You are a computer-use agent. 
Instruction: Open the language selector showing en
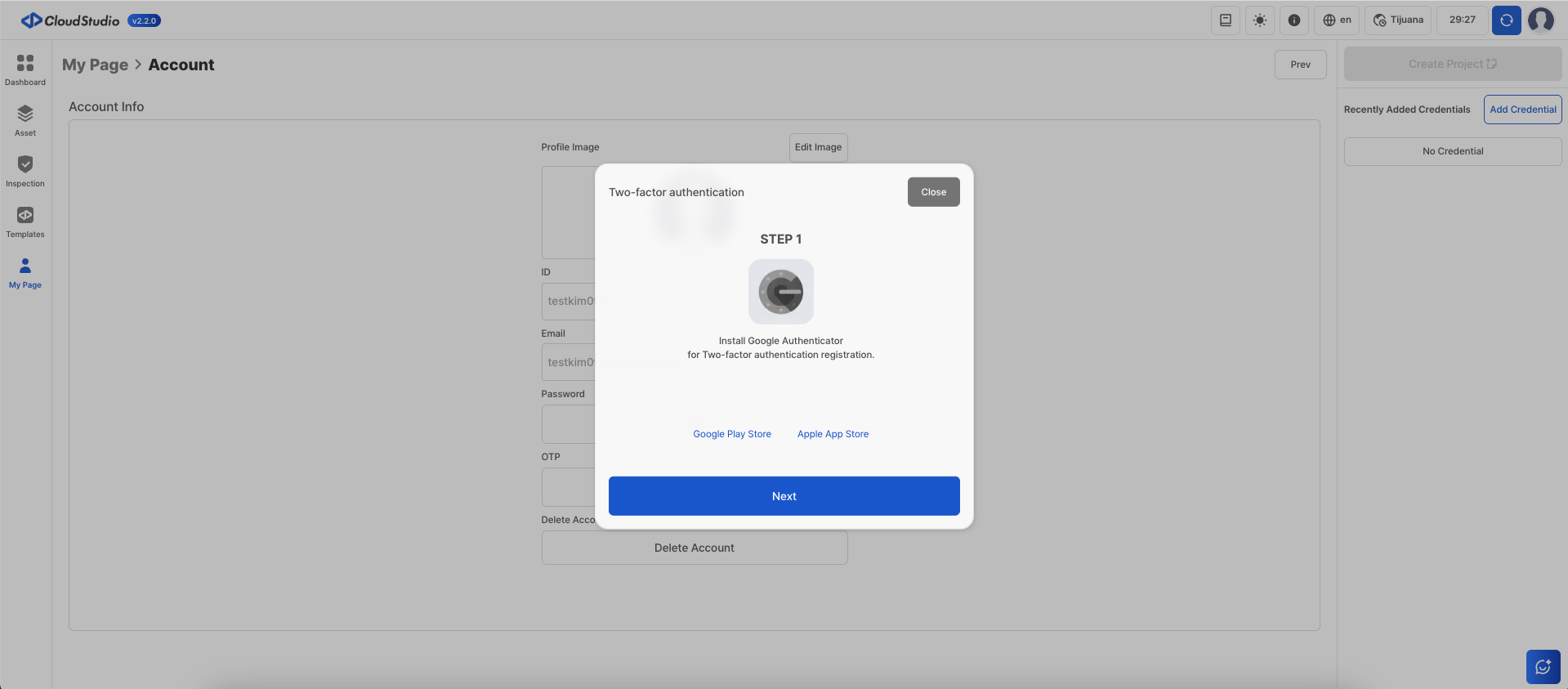click(x=1337, y=20)
